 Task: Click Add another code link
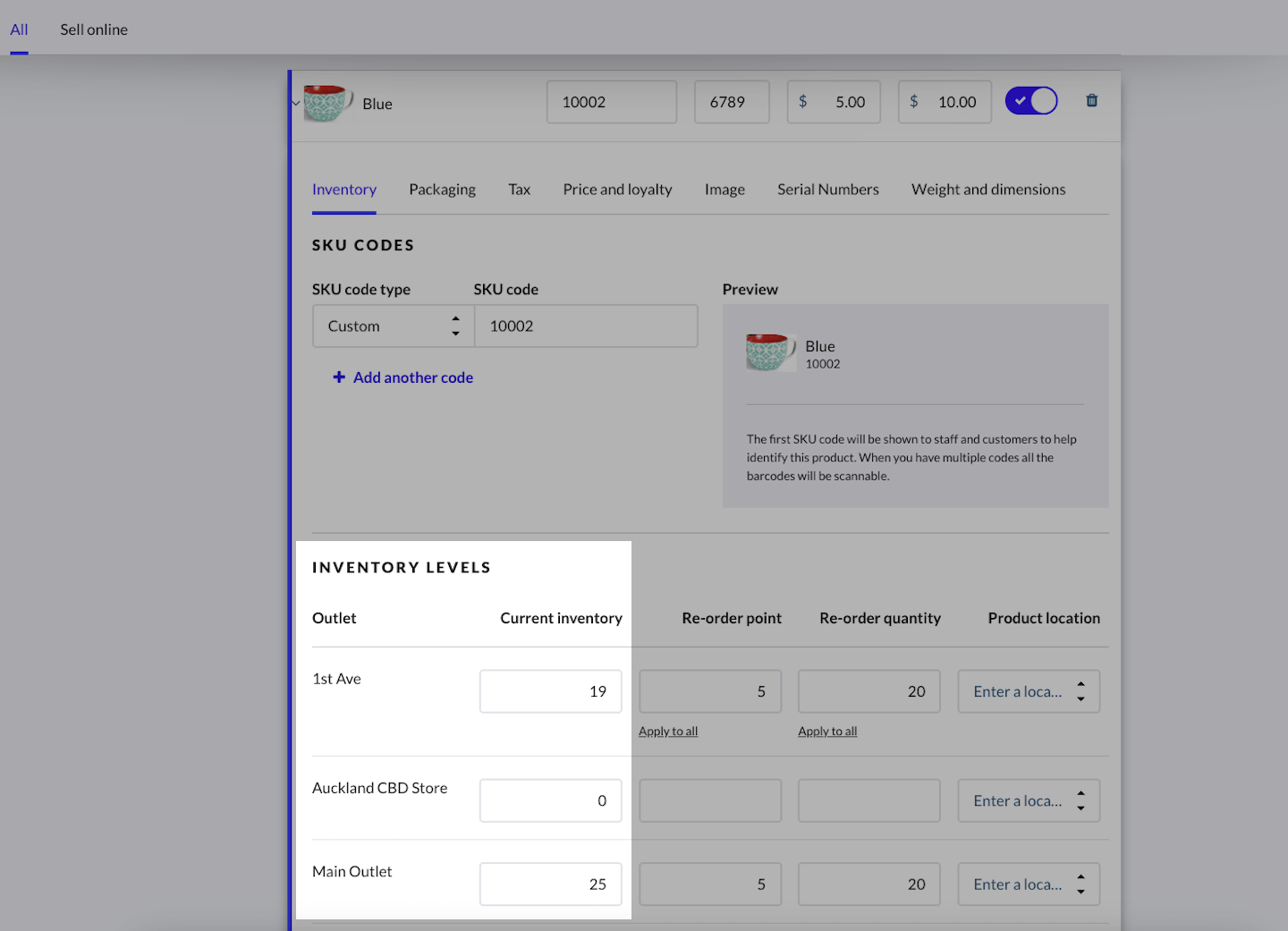tap(412, 377)
